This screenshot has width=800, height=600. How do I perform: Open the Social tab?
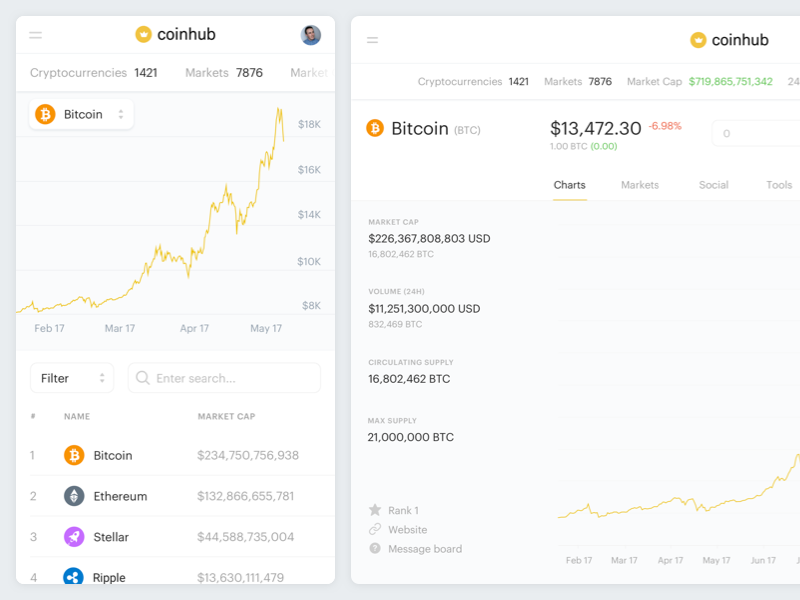coord(713,185)
